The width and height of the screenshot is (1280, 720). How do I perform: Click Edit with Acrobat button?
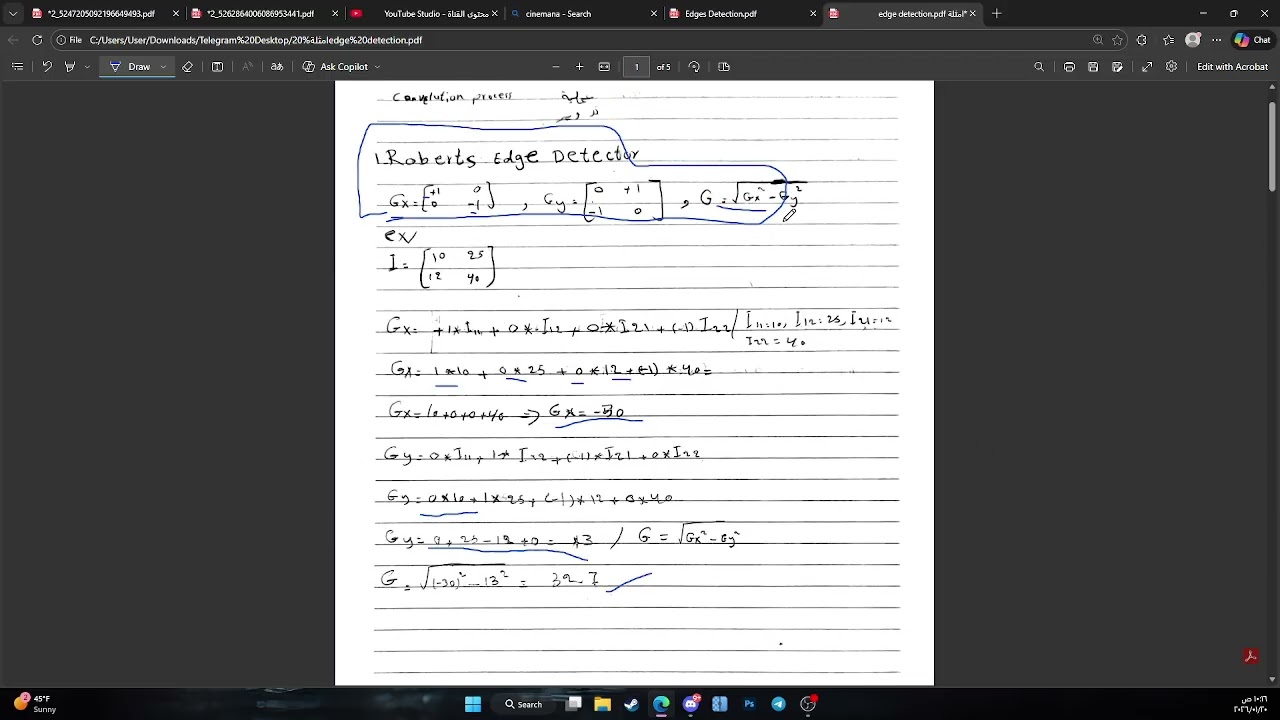pyautogui.click(x=1232, y=67)
